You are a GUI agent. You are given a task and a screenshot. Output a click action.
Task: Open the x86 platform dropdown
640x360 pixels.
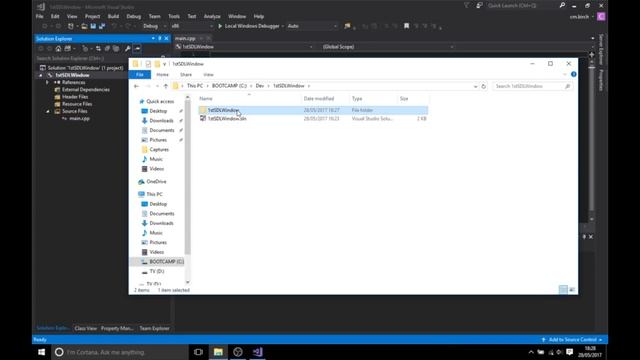click(192, 26)
